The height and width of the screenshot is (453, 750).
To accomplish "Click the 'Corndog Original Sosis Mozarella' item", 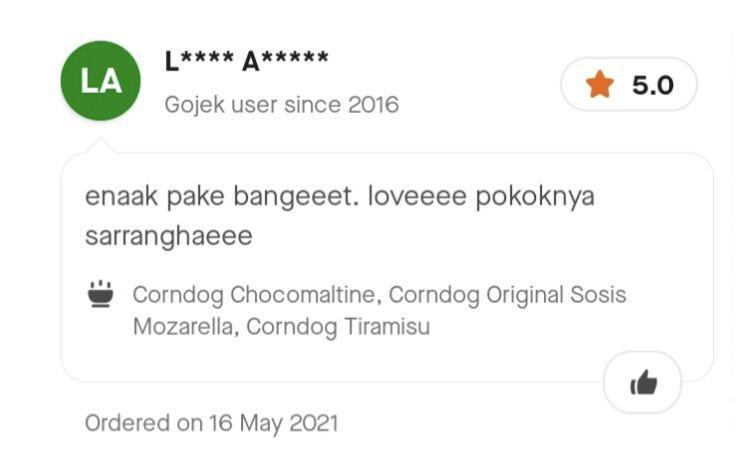I will (x=380, y=310).
